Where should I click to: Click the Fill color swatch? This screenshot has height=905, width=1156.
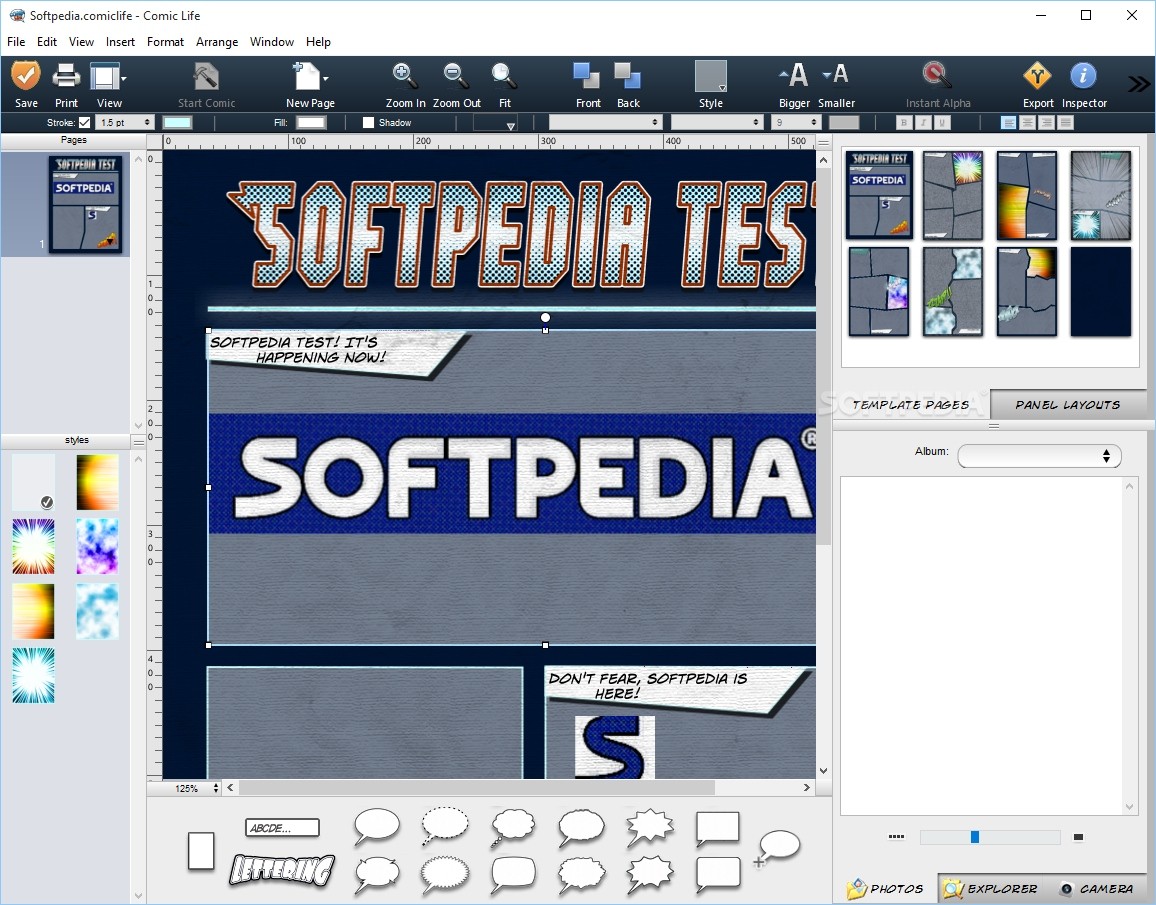point(311,122)
